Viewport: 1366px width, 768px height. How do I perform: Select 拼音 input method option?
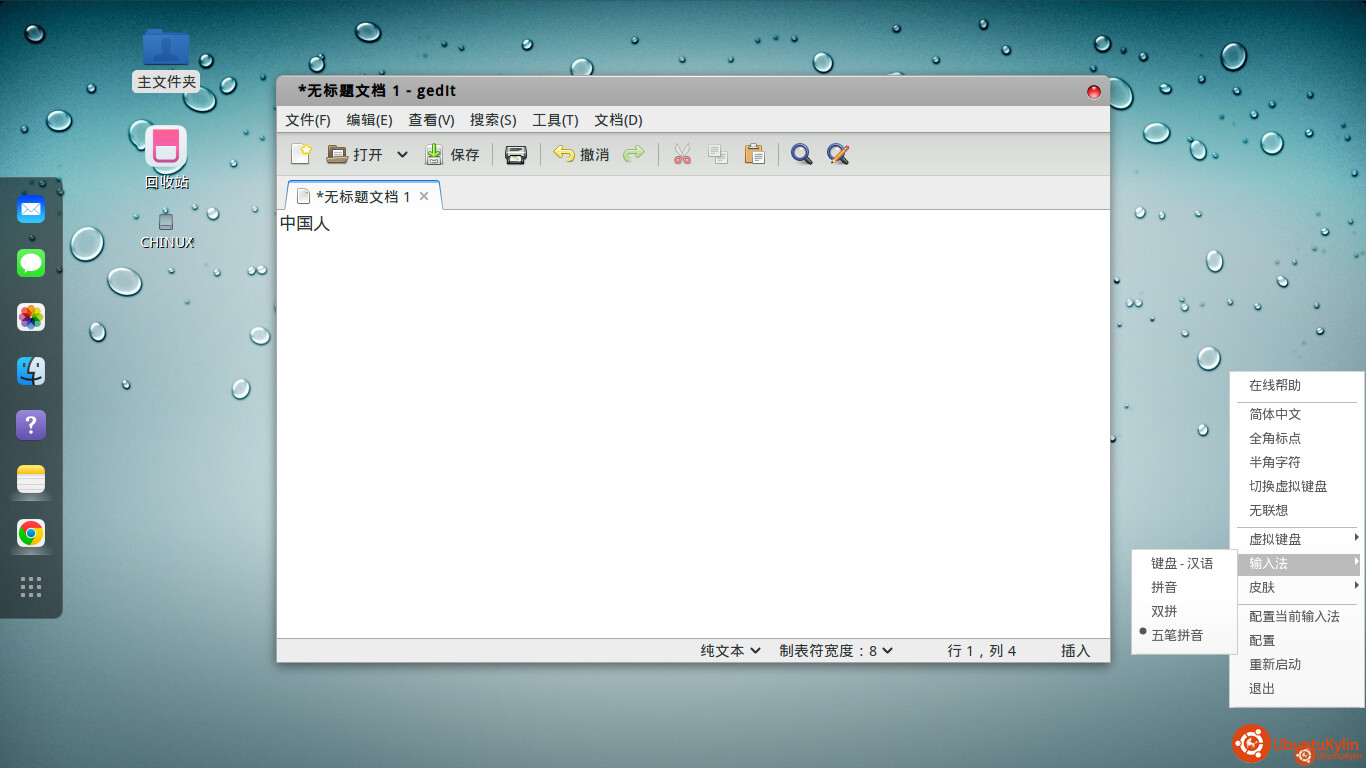[x=1164, y=587]
